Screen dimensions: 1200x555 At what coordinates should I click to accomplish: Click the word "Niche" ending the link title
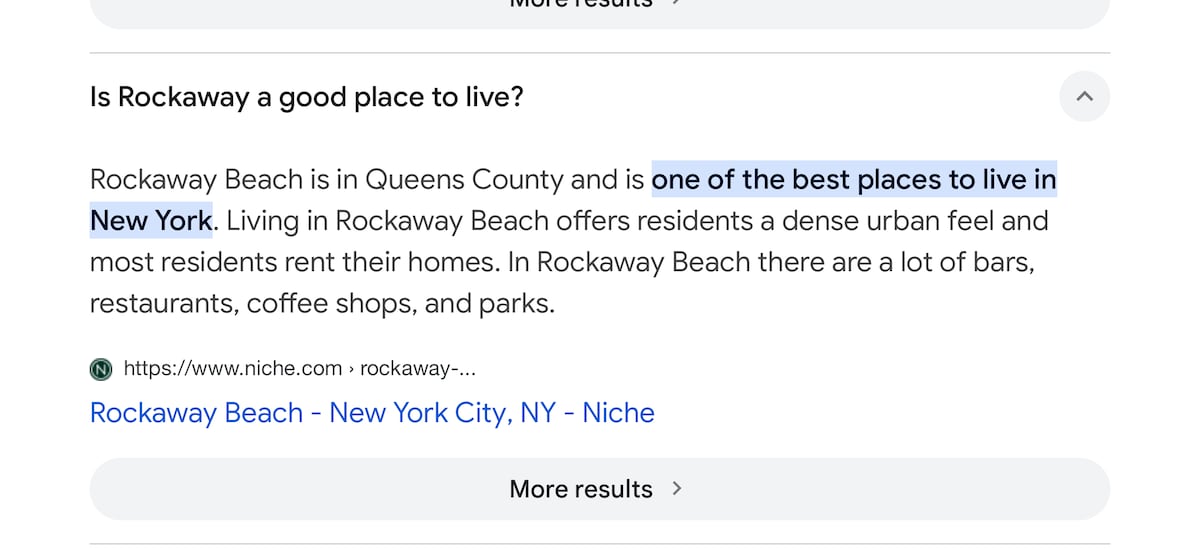(x=618, y=413)
